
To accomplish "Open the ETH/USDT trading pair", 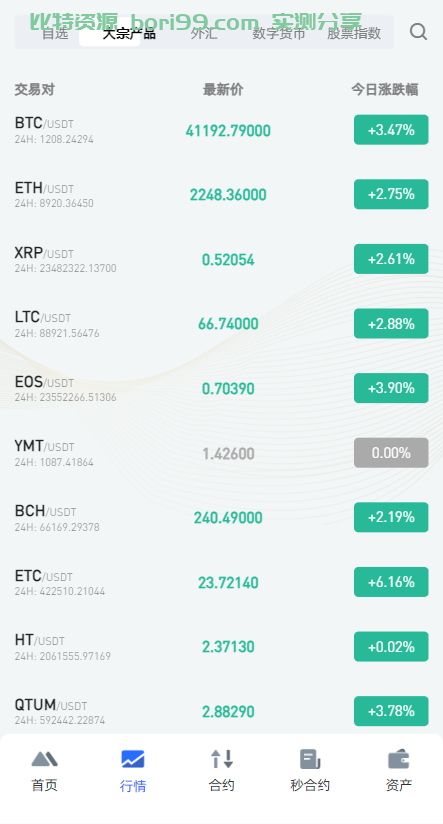I will pos(221,194).
